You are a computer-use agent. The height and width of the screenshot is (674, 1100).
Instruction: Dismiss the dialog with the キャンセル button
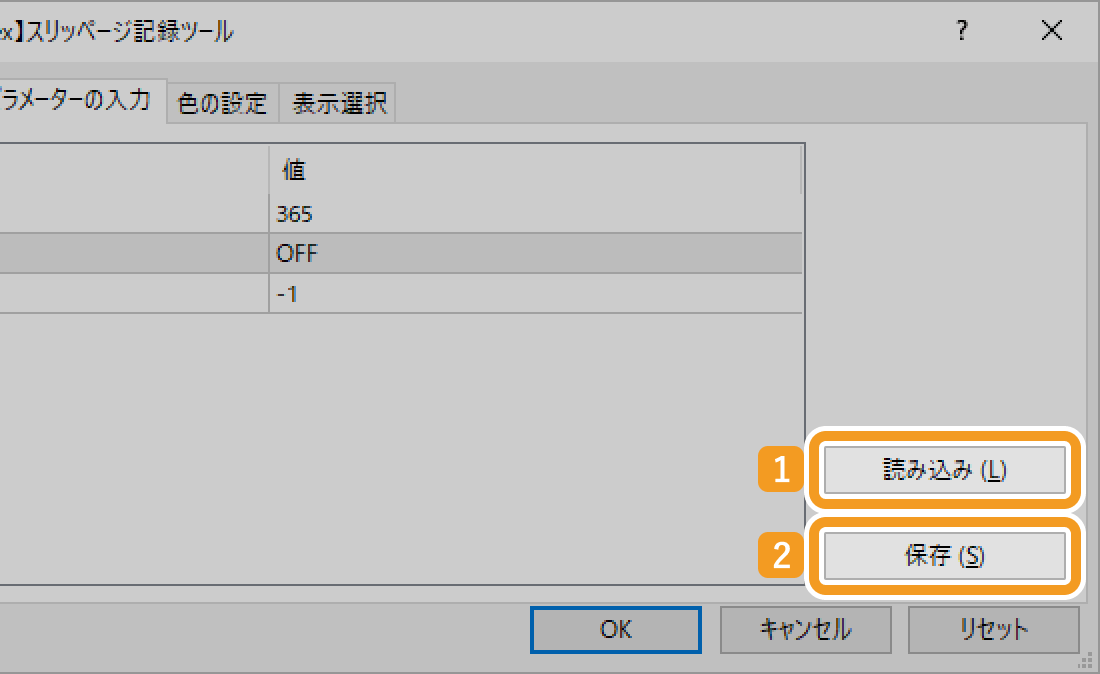pos(805,629)
